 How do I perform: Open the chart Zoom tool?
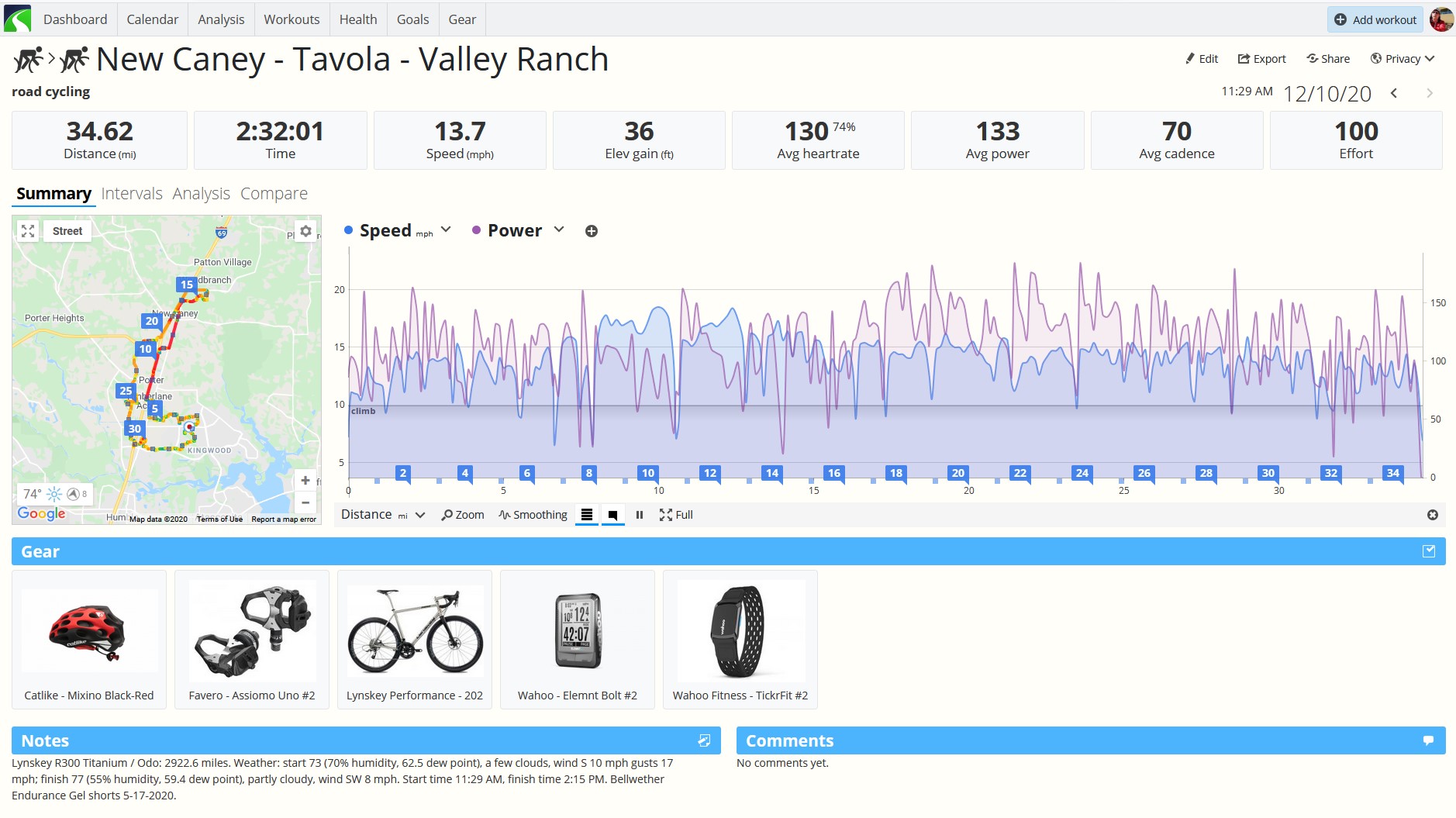[x=463, y=515]
